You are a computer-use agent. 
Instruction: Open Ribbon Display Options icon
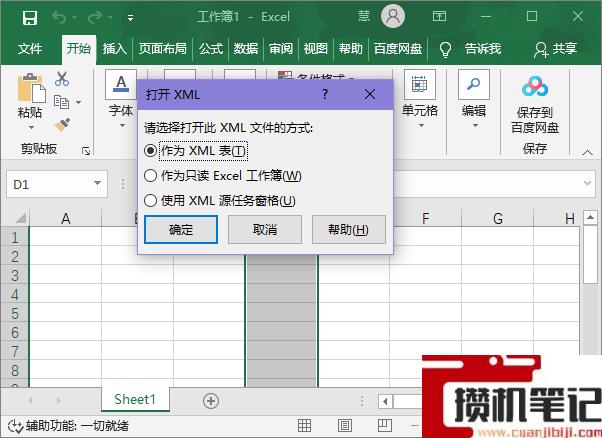439,16
